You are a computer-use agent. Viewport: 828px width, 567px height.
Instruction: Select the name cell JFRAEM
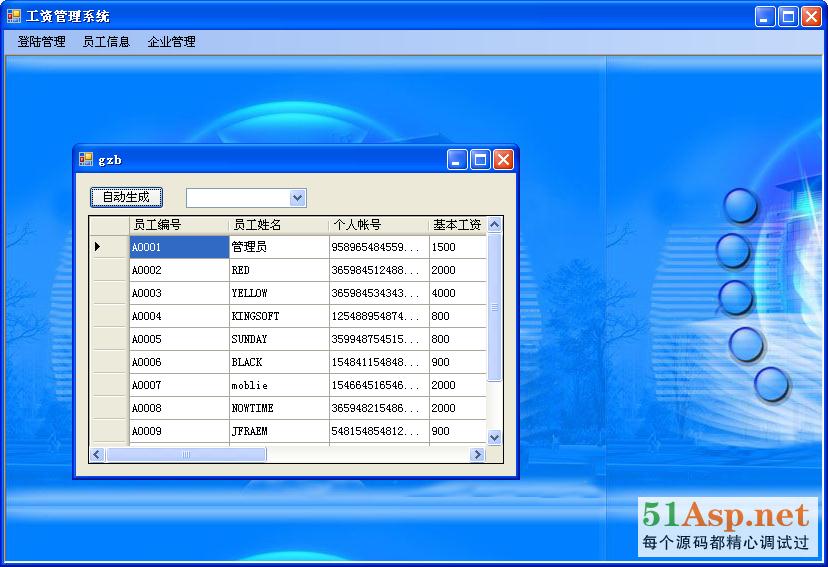coord(279,431)
